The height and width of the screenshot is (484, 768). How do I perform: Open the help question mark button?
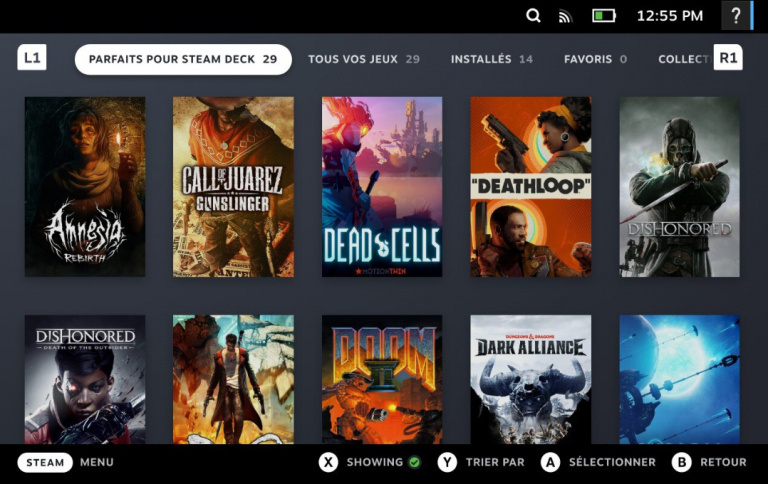coord(735,16)
